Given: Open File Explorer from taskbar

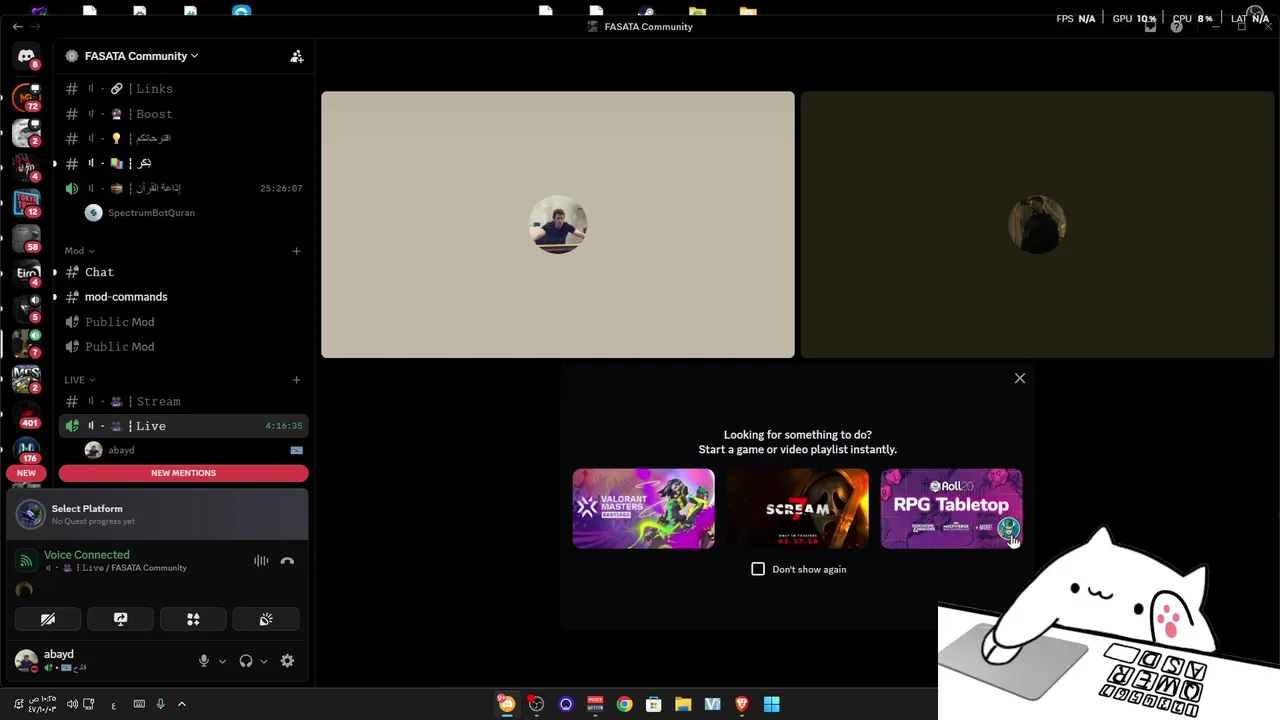Looking at the screenshot, I should [683, 704].
